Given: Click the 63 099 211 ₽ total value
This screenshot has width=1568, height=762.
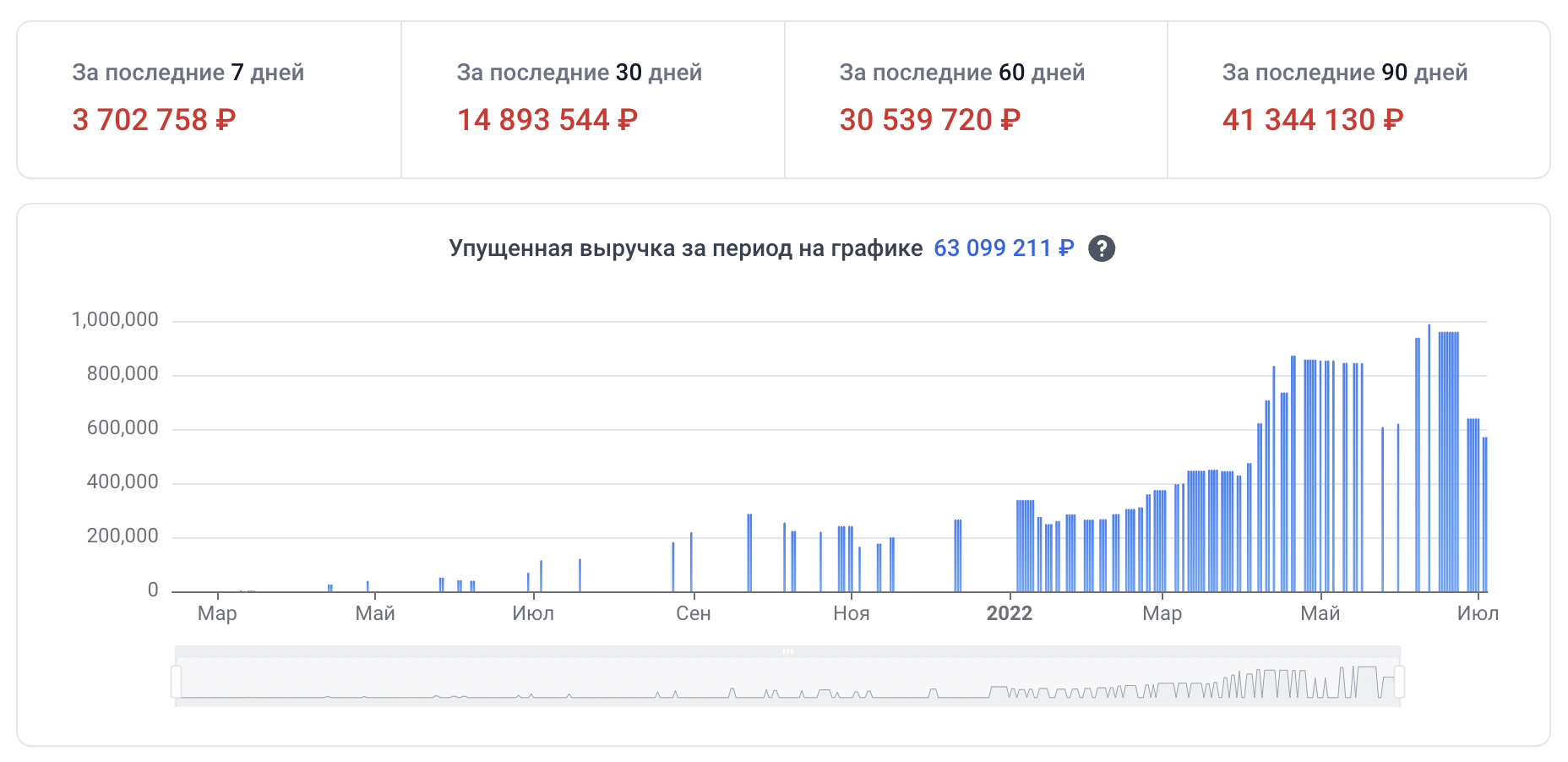Looking at the screenshot, I should point(1004,248).
